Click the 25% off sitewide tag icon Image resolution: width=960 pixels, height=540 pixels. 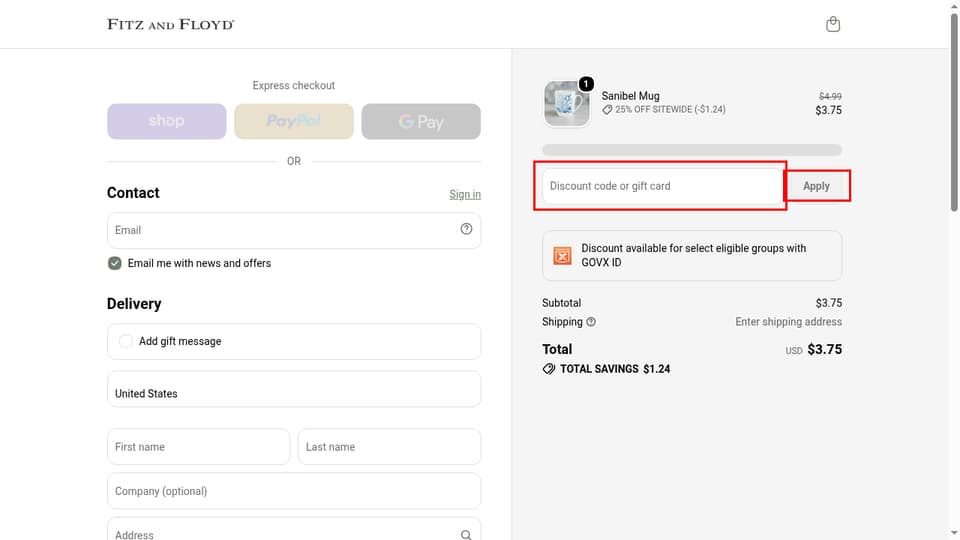click(607, 110)
